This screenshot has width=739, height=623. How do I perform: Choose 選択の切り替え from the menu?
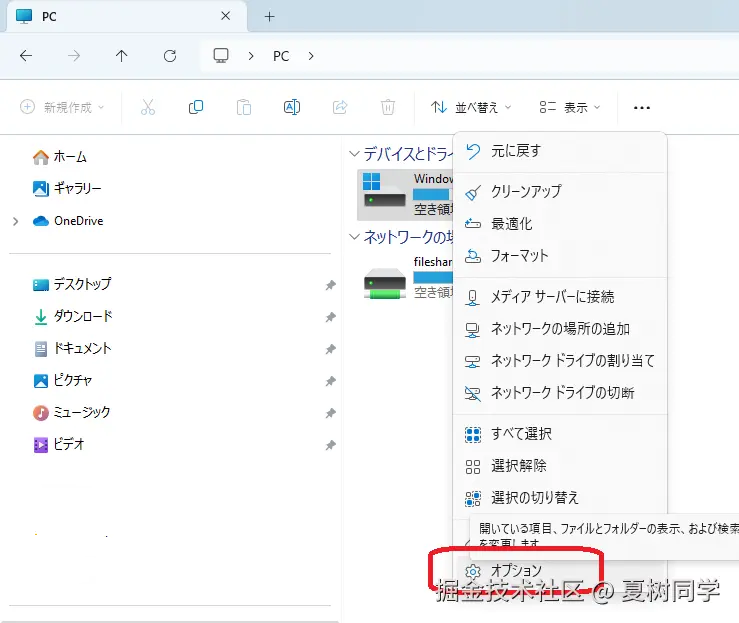560,498
